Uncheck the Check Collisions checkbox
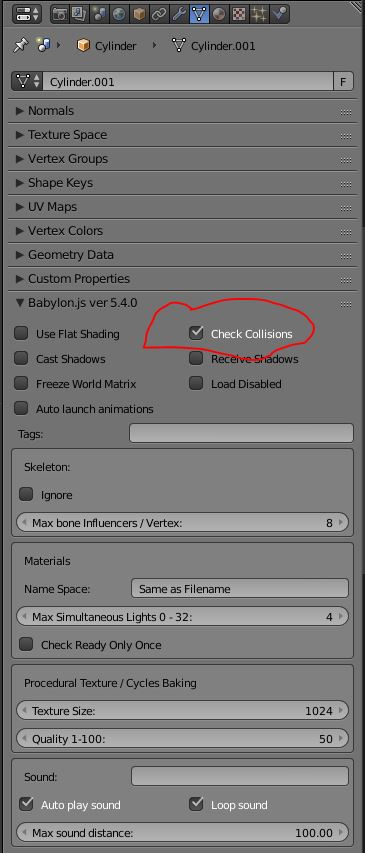Image resolution: width=365 pixels, height=853 pixels. (x=196, y=333)
